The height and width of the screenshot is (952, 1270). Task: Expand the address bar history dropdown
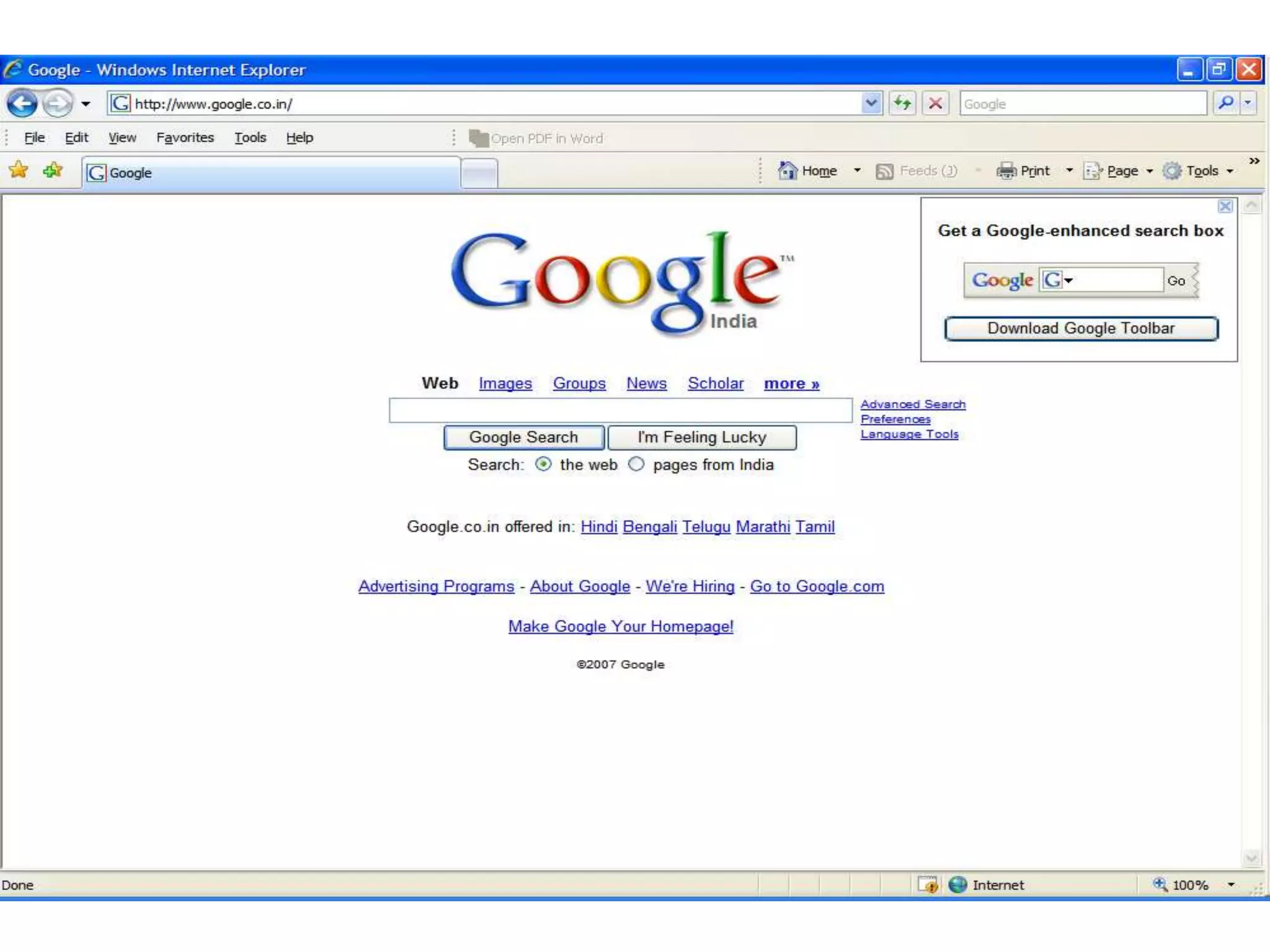[871, 103]
